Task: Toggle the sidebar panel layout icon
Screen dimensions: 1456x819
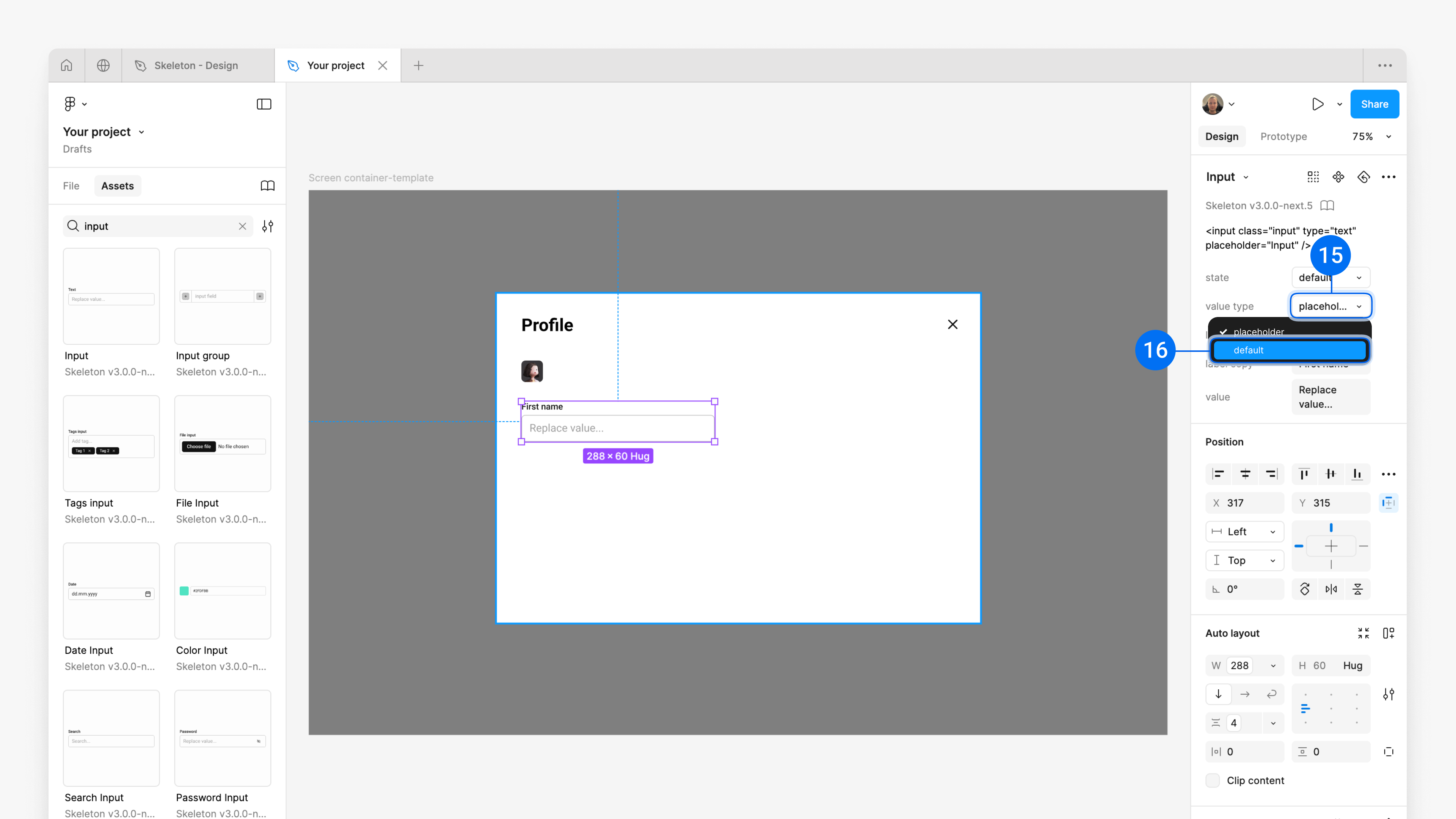Action: pos(264,104)
